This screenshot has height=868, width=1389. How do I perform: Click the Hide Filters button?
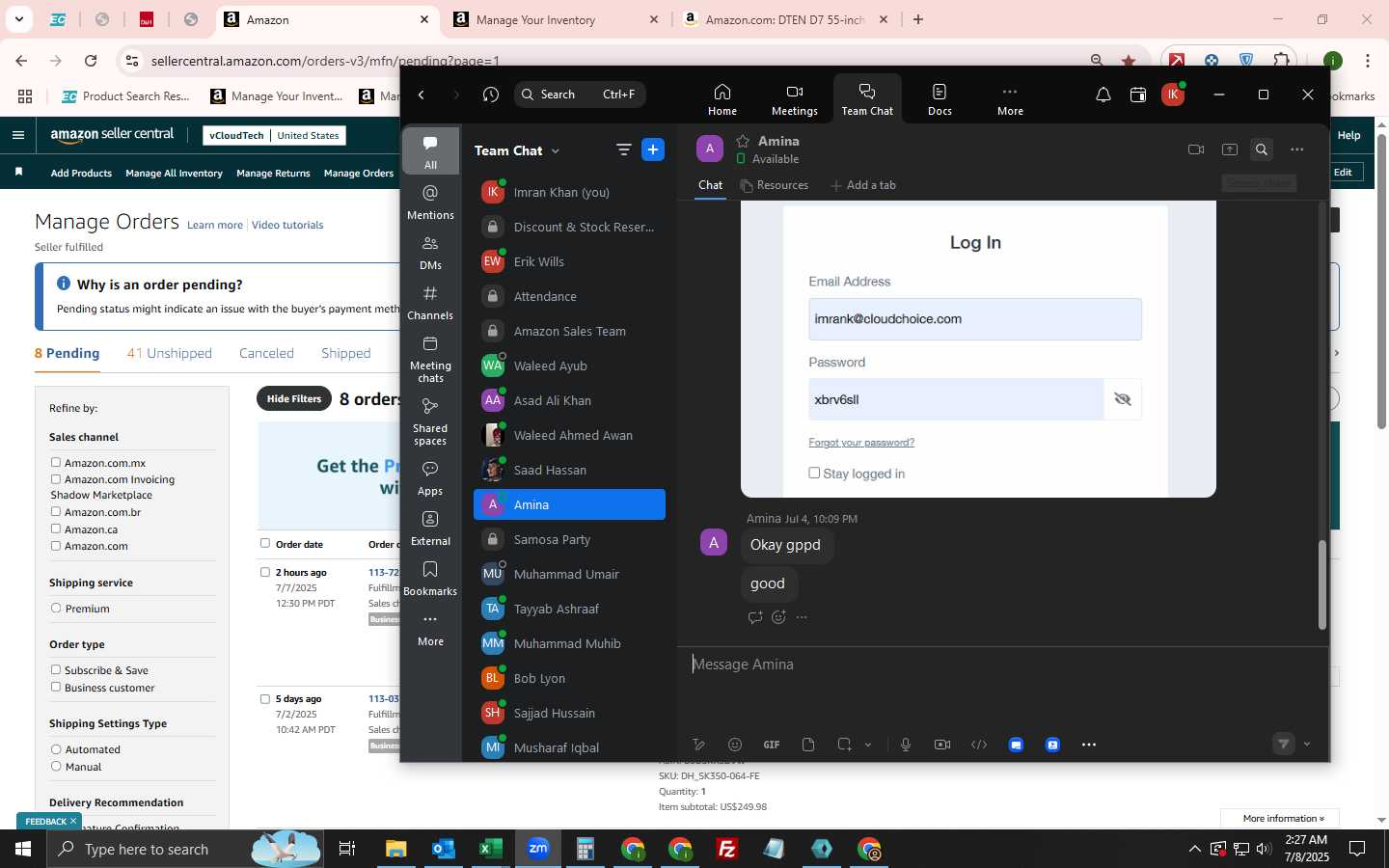[x=294, y=399]
